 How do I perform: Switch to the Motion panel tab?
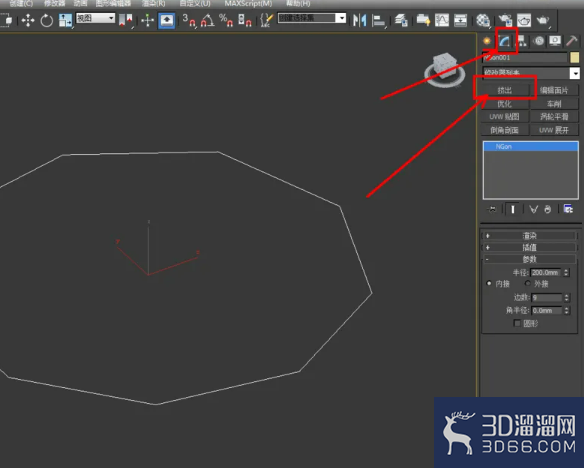point(538,41)
